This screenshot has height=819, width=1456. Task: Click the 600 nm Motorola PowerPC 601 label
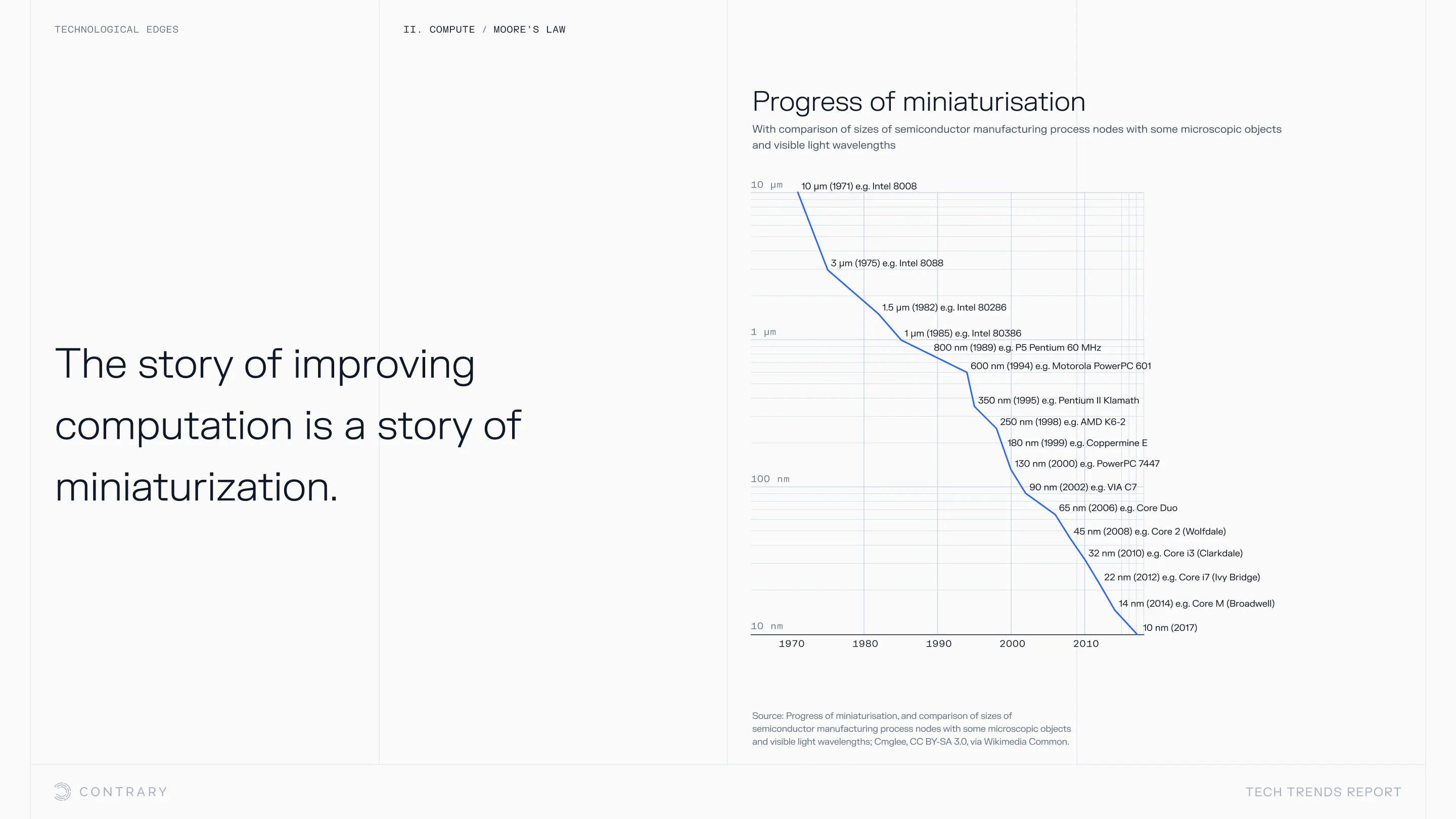point(1060,366)
